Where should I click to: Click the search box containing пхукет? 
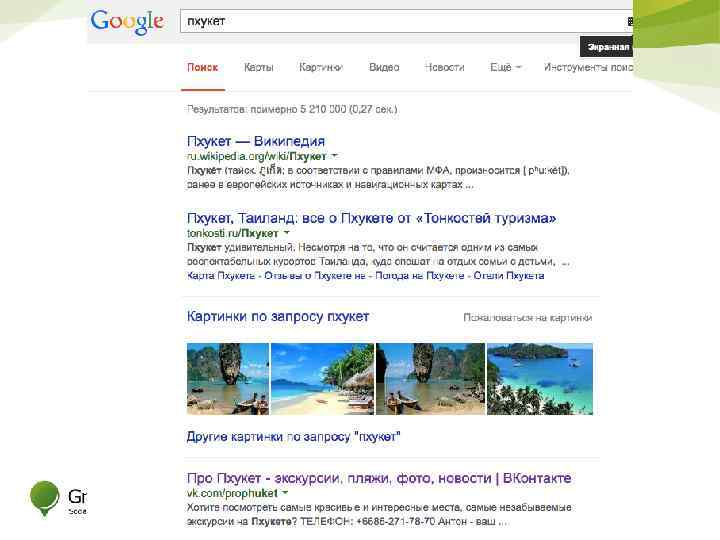pos(406,21)
